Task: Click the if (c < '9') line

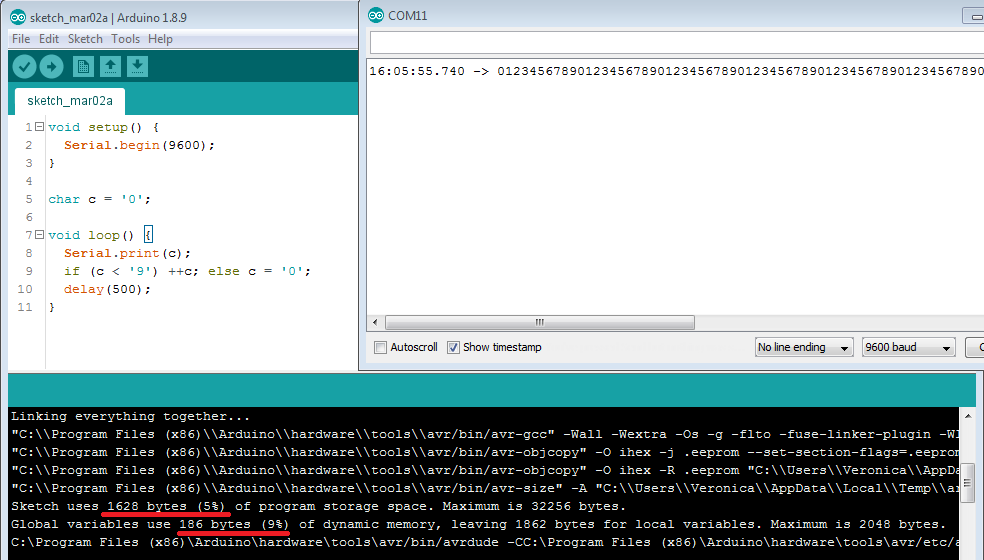Action: (187, 271)
